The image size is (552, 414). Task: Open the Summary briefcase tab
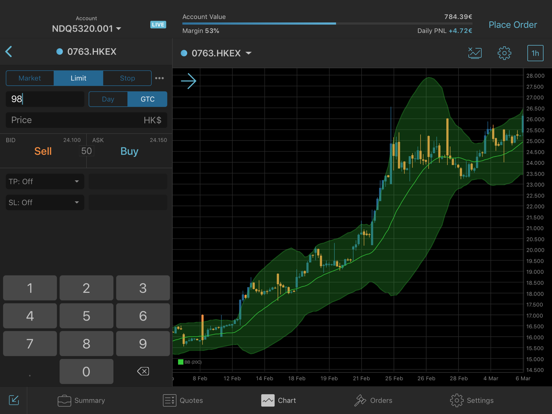[x=81, y=400]
